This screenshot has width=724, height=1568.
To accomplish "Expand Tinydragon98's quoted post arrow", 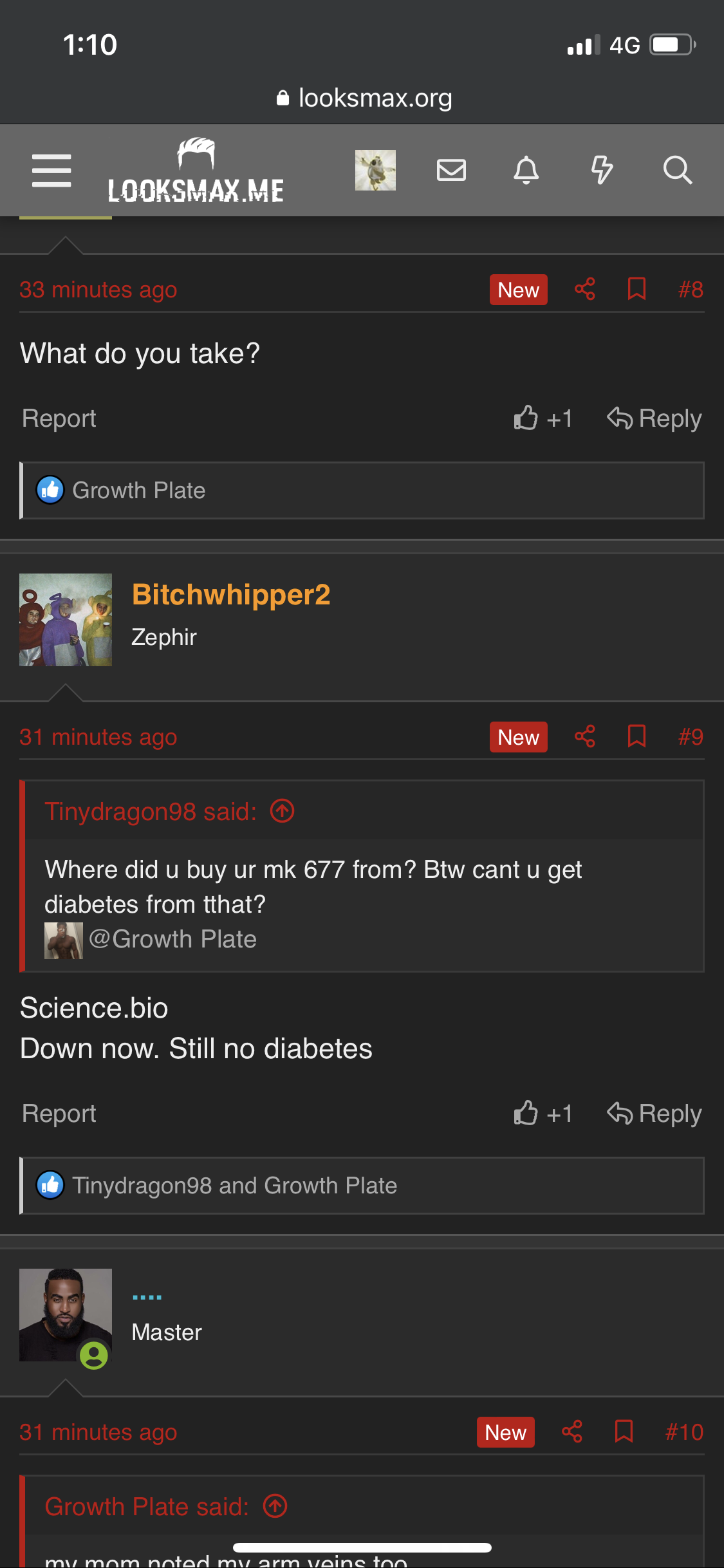I will (282, 811).
